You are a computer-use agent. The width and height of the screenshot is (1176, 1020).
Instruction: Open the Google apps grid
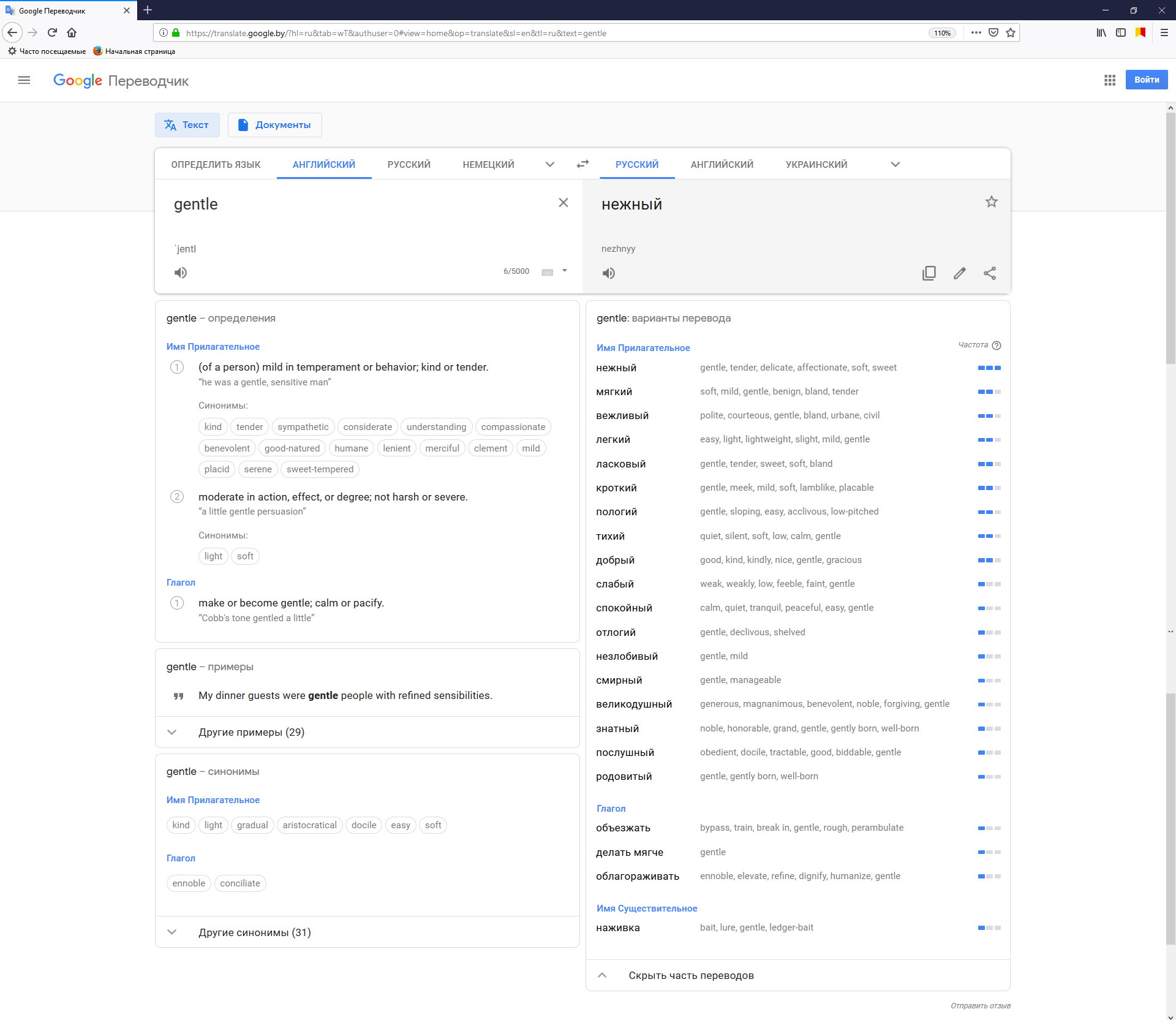(x=1109, y=80)
